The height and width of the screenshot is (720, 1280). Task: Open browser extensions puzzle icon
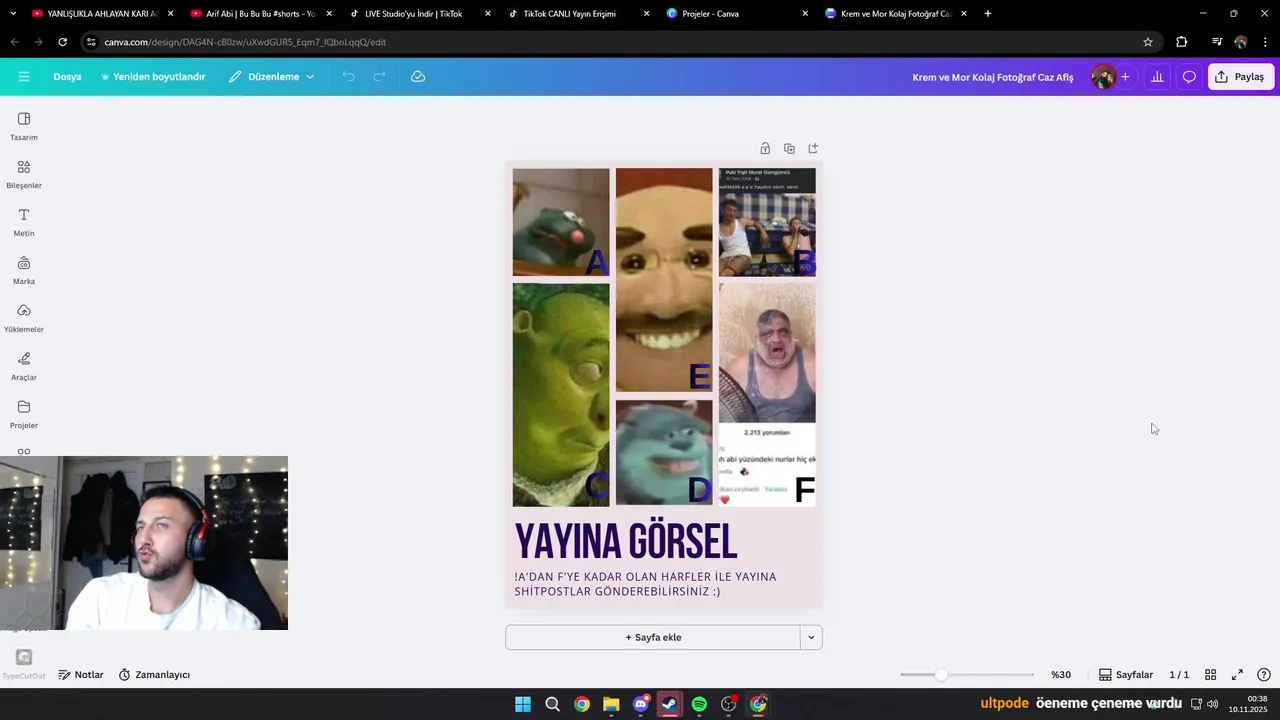[1182, 42]
